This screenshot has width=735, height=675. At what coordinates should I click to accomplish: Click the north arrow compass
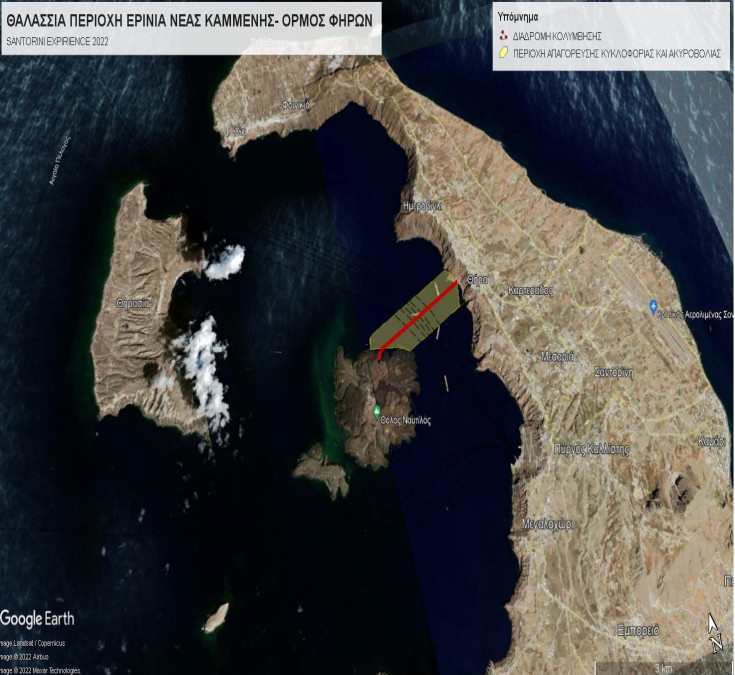(714, 633)
